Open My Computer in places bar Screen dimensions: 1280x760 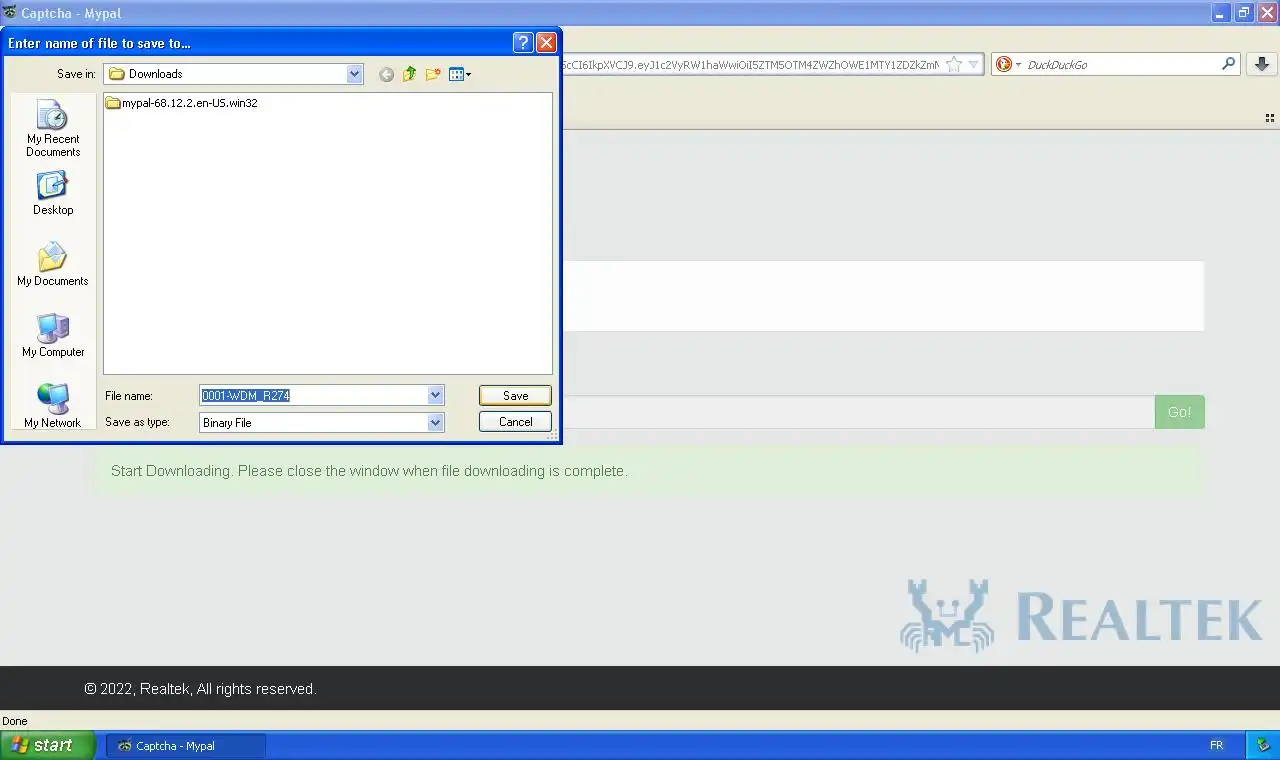pos(53,336)
